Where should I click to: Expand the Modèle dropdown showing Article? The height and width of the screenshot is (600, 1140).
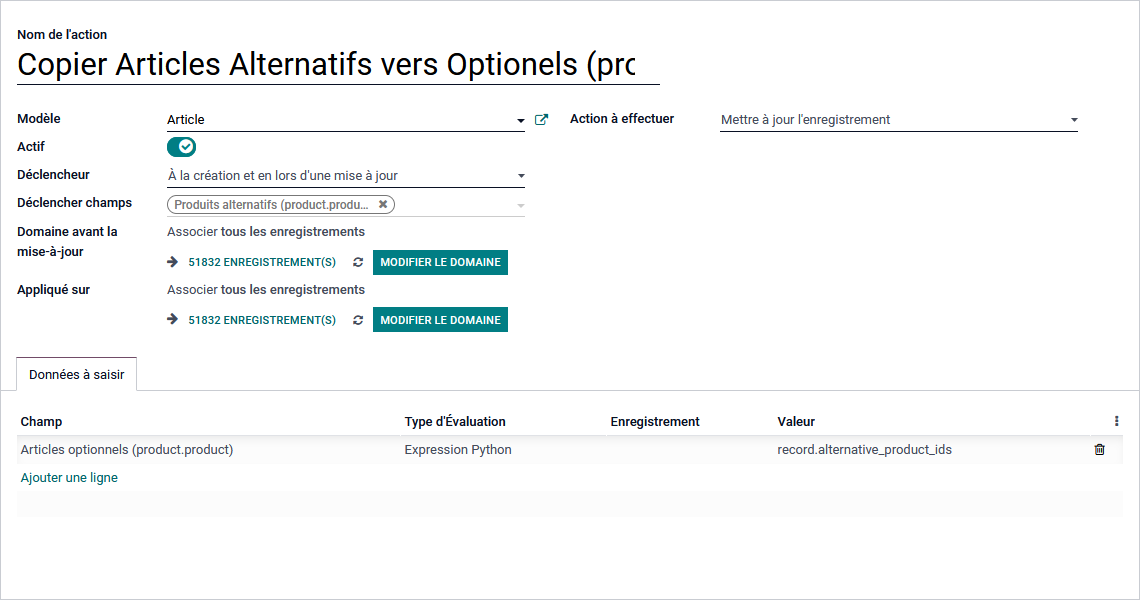point(520,121)
